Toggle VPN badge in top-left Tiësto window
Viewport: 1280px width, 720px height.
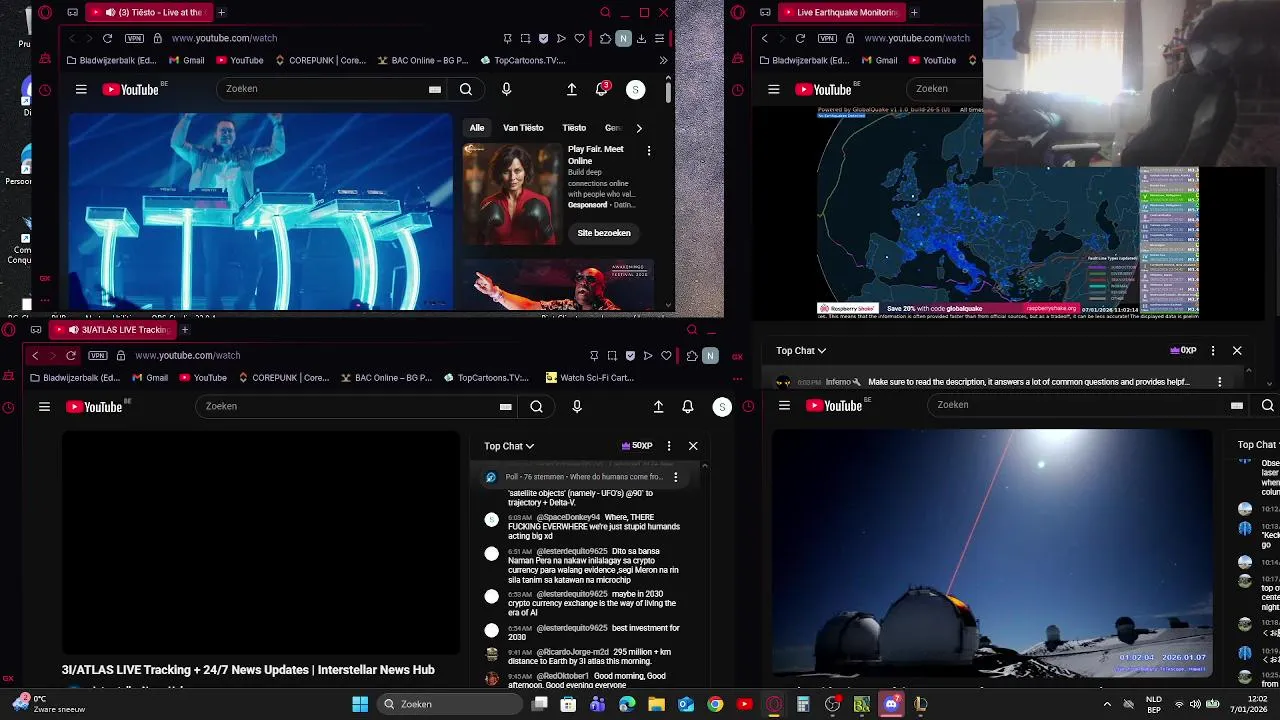pos(134,38)
